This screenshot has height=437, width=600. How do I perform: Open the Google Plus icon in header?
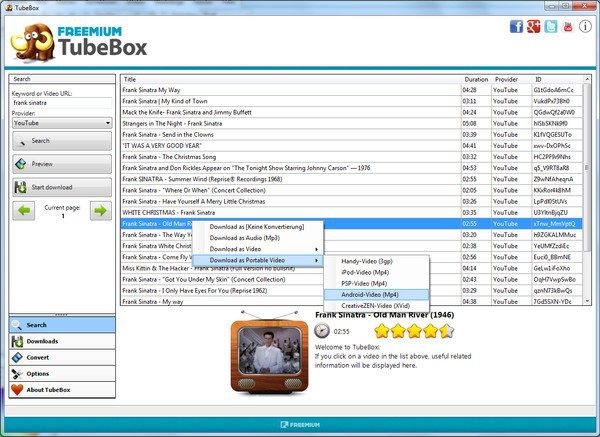[x=535, y=26]
